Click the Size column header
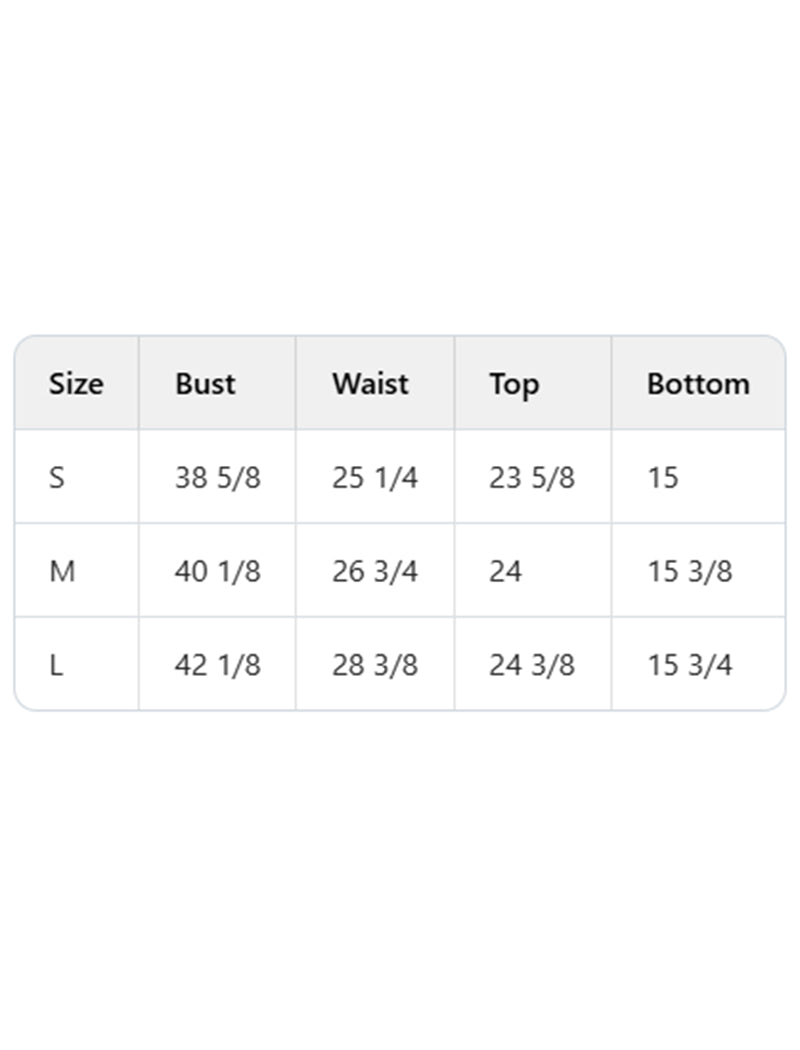The image size is (800, 1050). coord(76,384)
